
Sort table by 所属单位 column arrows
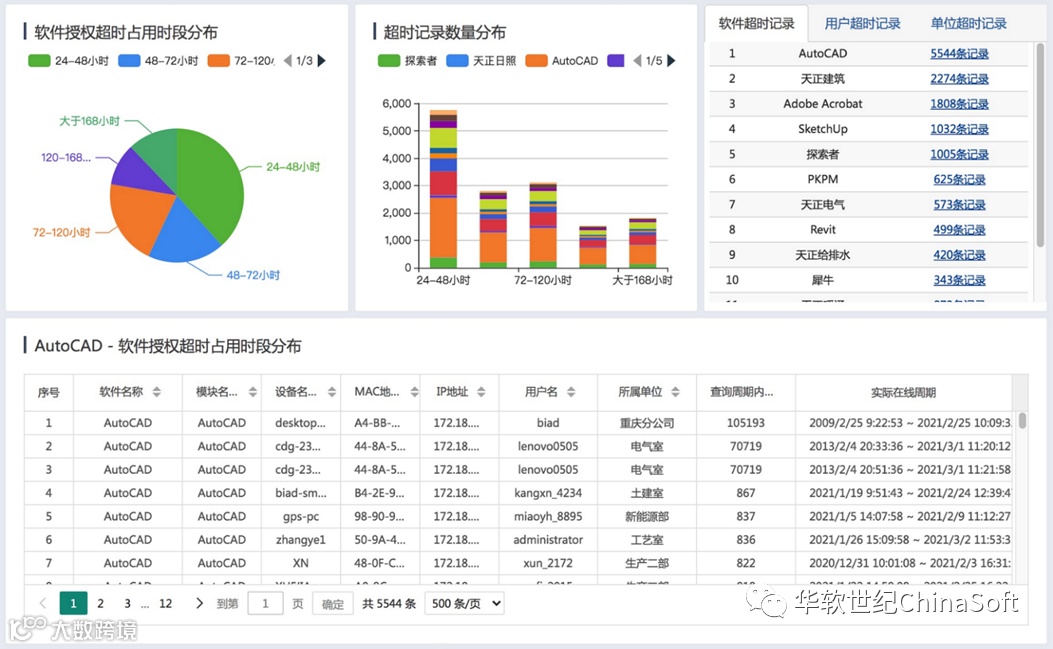[675, 392]
